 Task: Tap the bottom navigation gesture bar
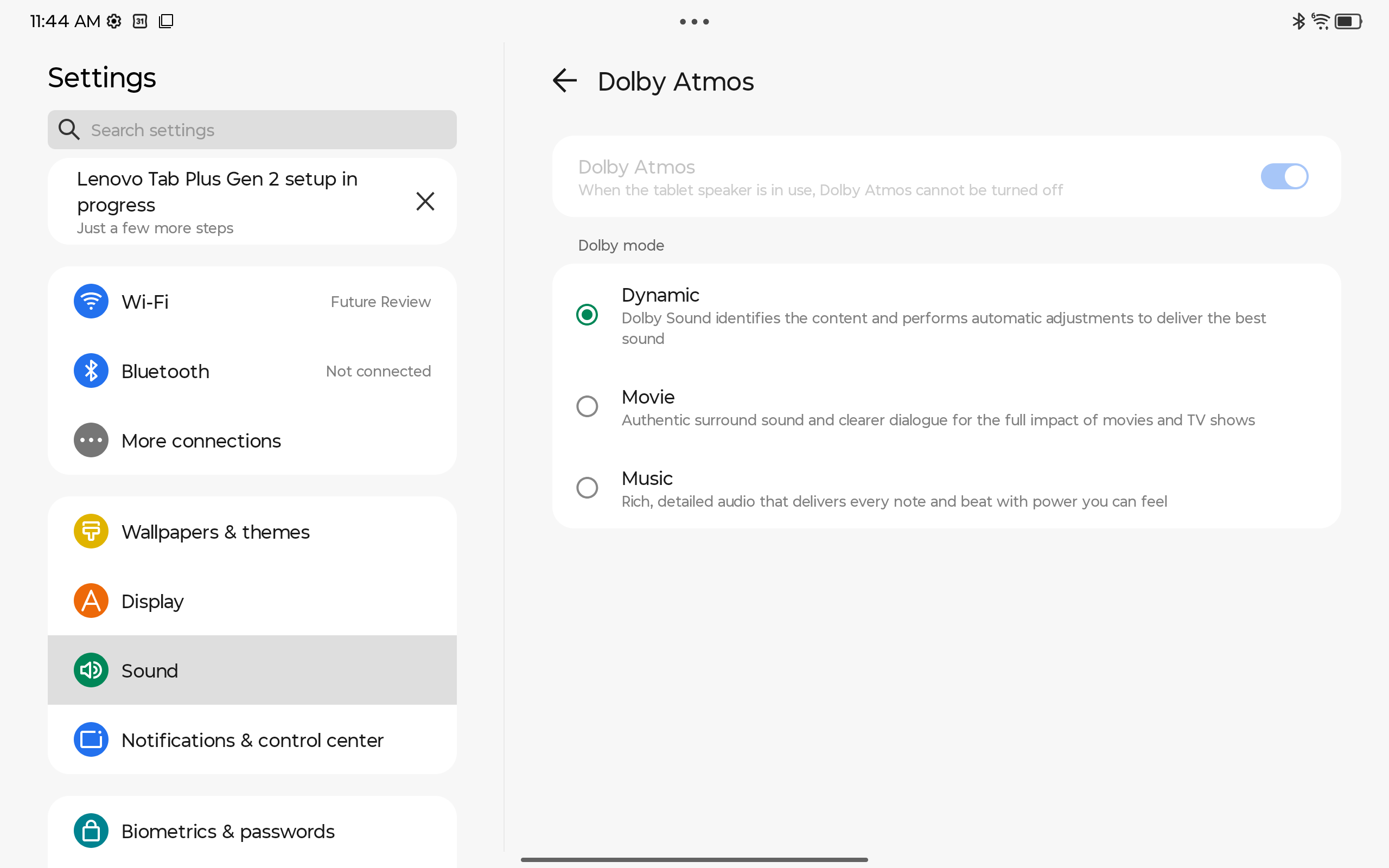(694, 859)
